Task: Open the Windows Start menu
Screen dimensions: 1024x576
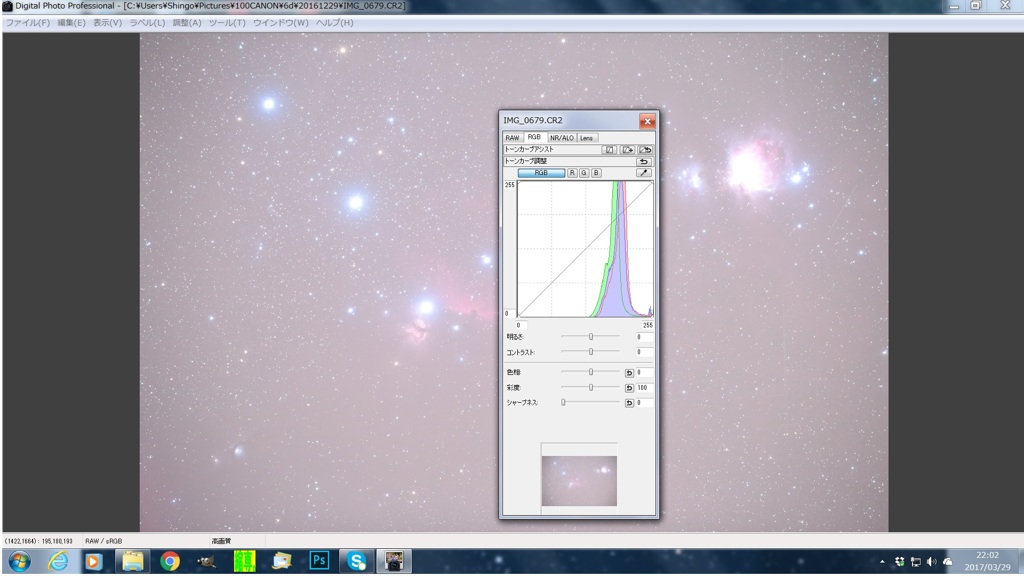Action: 19,562
